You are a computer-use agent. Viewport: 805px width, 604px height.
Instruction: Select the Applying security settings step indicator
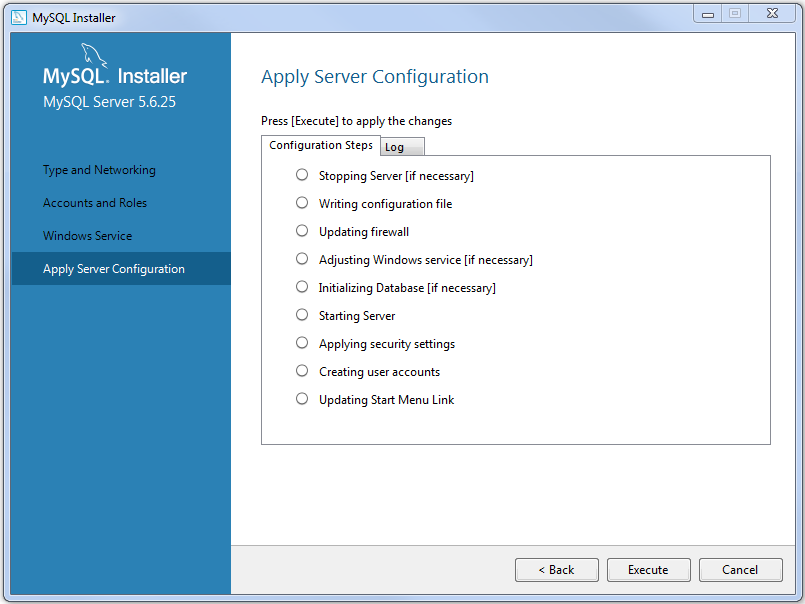coord(302,343)
